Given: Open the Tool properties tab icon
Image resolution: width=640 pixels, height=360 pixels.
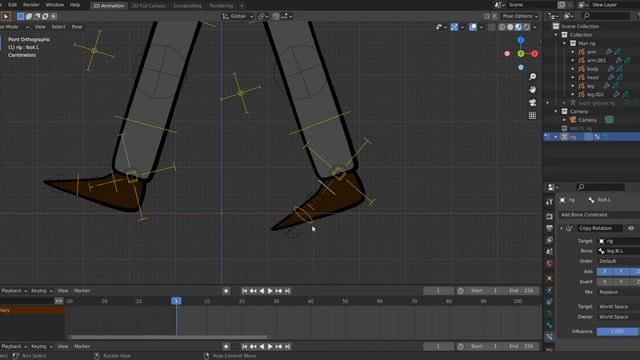Looking at the screenshot, I should pos(549,202).
